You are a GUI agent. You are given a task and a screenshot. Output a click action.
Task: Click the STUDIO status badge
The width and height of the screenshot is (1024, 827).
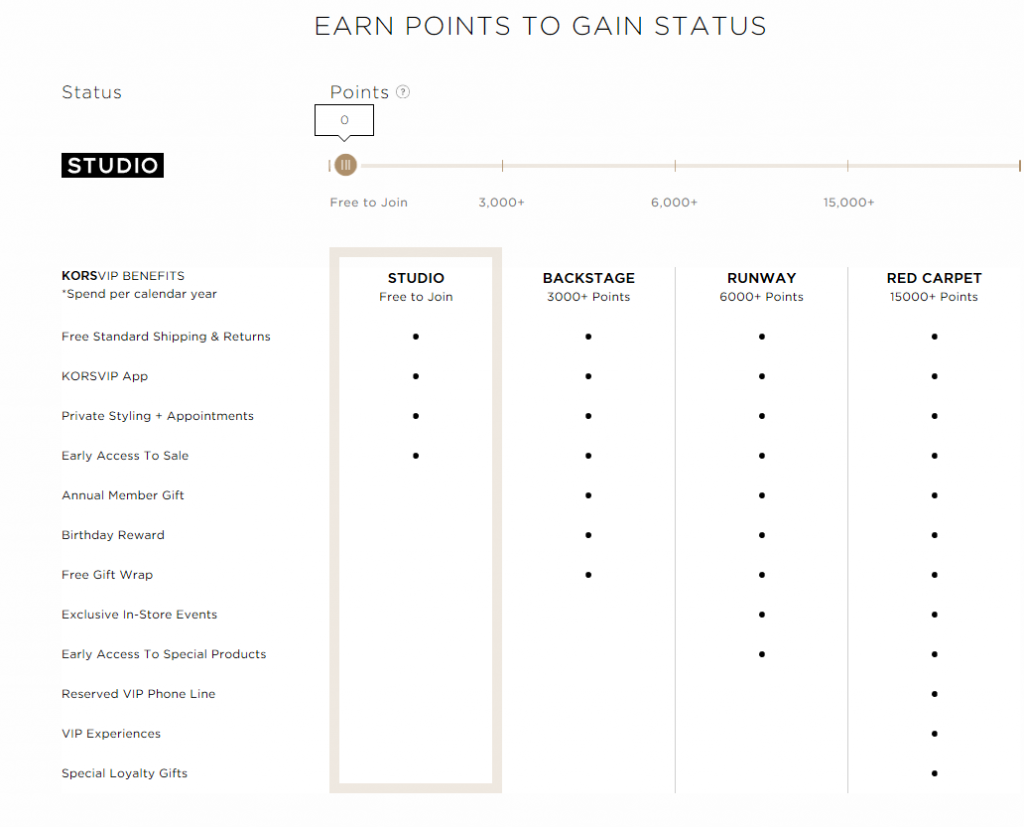112,165
